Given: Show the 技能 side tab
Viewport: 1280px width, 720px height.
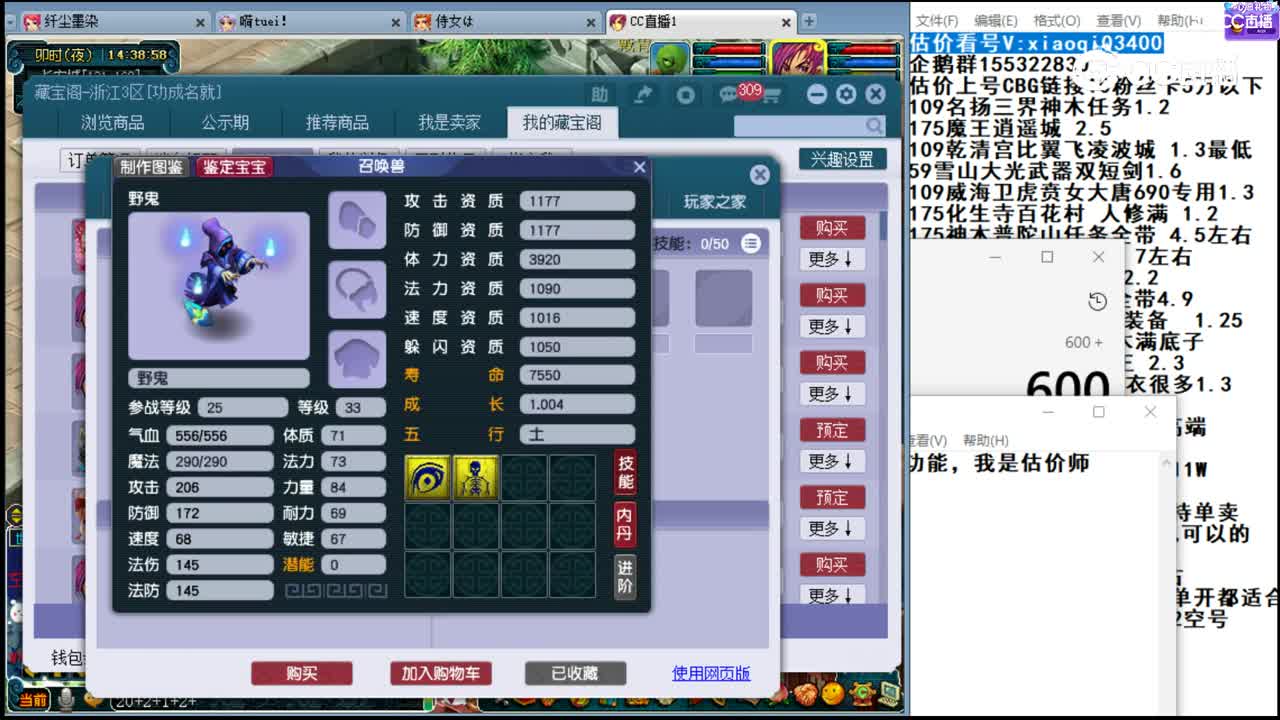Looking at the screenshot, I should 625,473.
